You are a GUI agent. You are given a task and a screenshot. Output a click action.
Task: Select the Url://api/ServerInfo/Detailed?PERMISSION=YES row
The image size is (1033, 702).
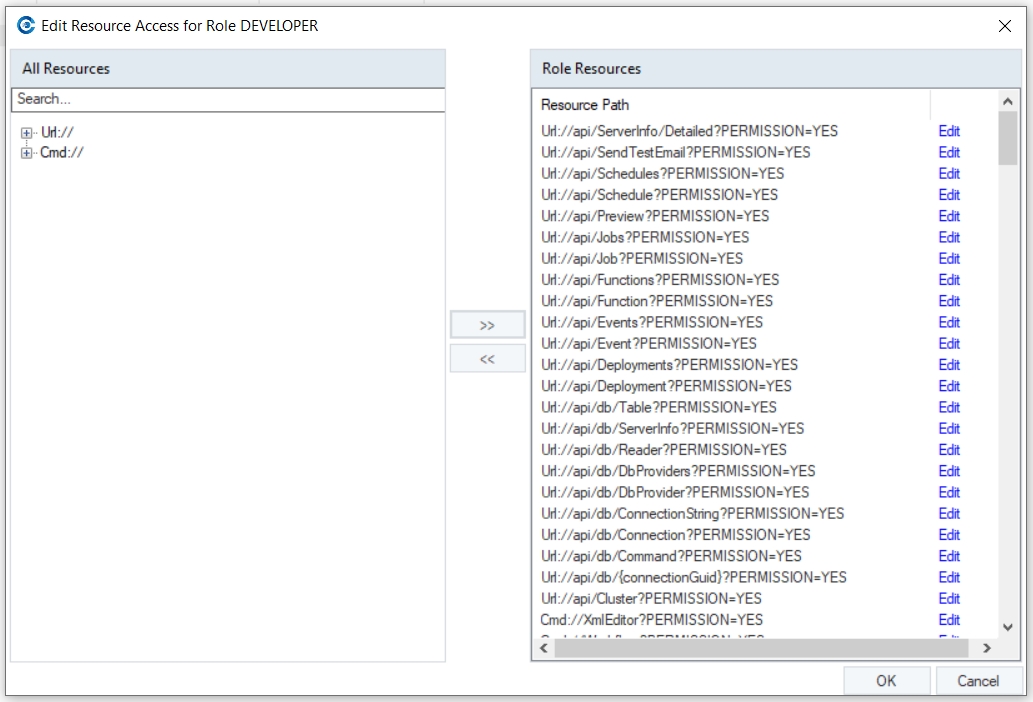point(690,131)
